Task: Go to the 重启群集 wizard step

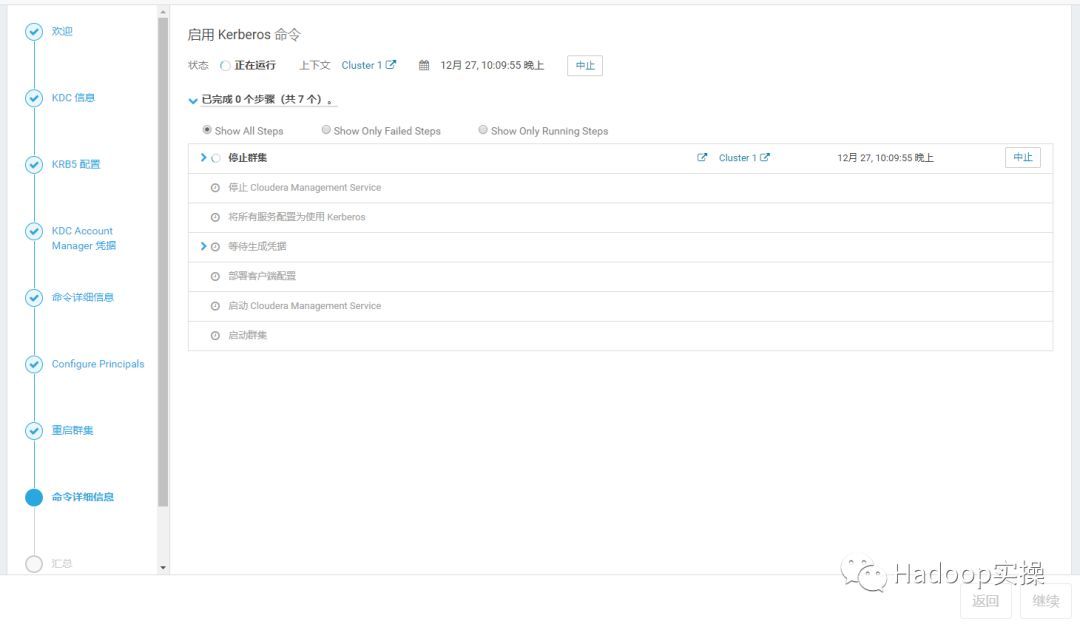Action: tap(72, 430)
